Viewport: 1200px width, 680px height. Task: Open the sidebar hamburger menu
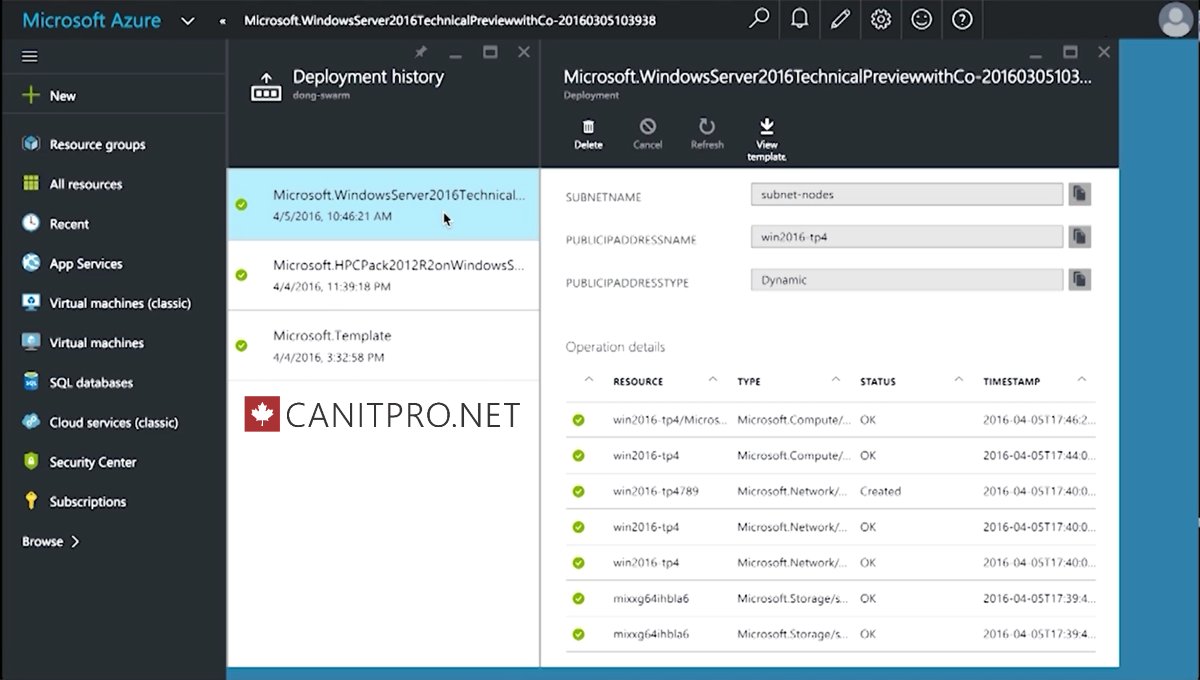(x=29, y=55)
